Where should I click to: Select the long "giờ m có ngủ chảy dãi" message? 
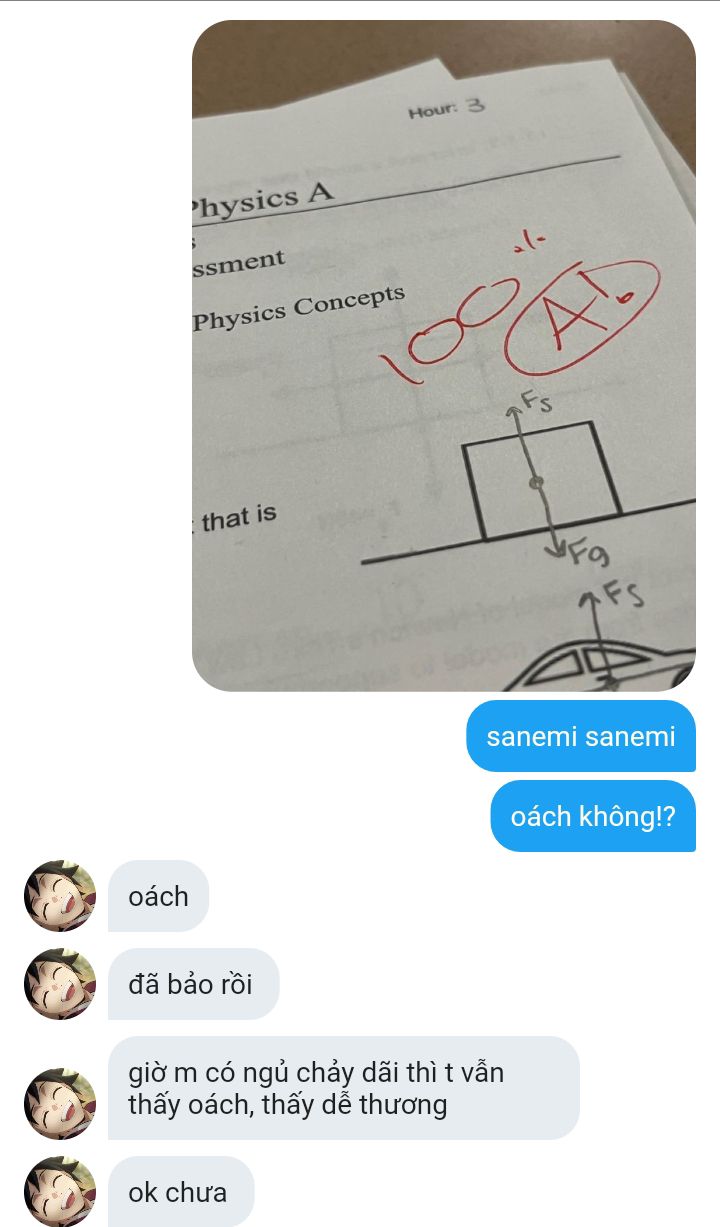point(344,1088)
